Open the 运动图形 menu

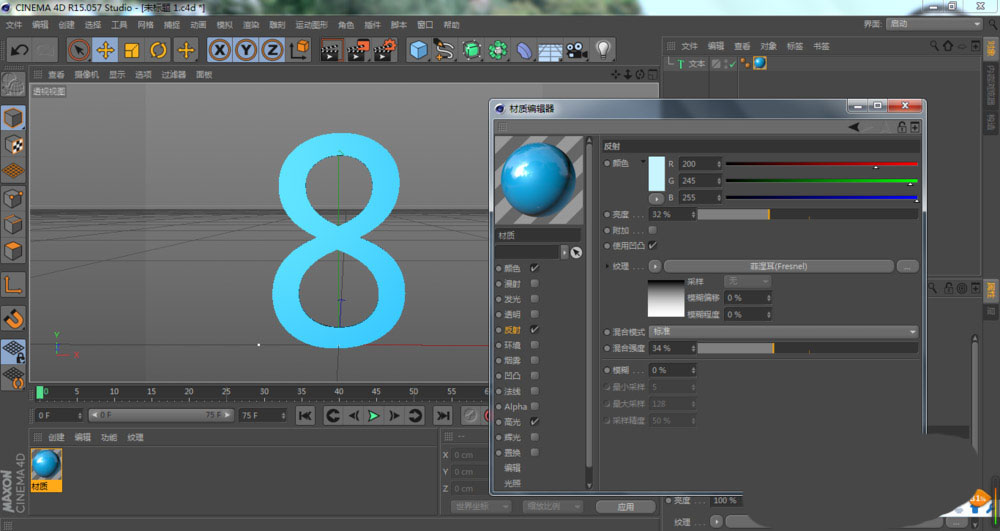click(x=311, y=25)
